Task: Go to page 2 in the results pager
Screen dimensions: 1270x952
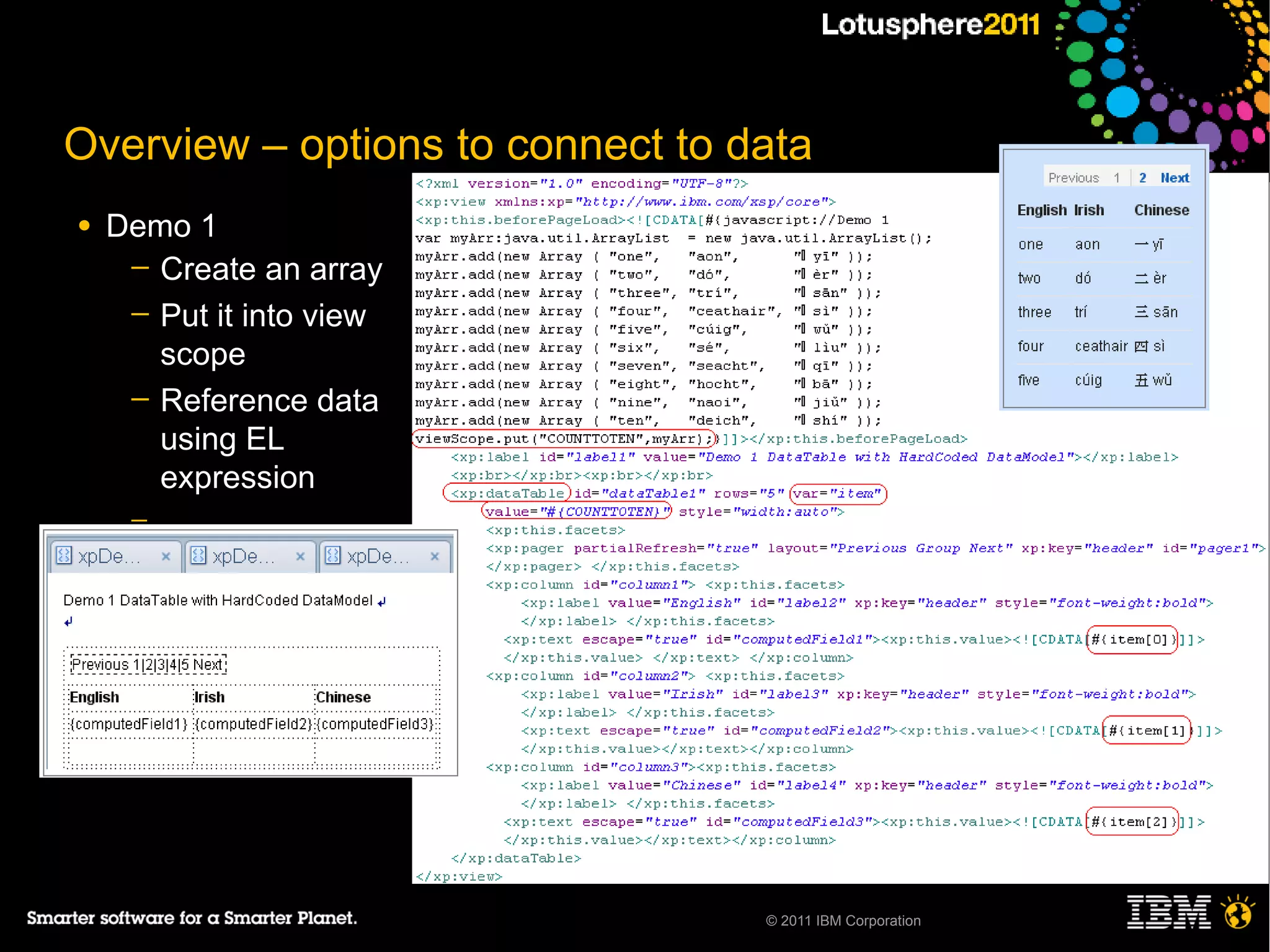Action: (x=1142, y=178)
